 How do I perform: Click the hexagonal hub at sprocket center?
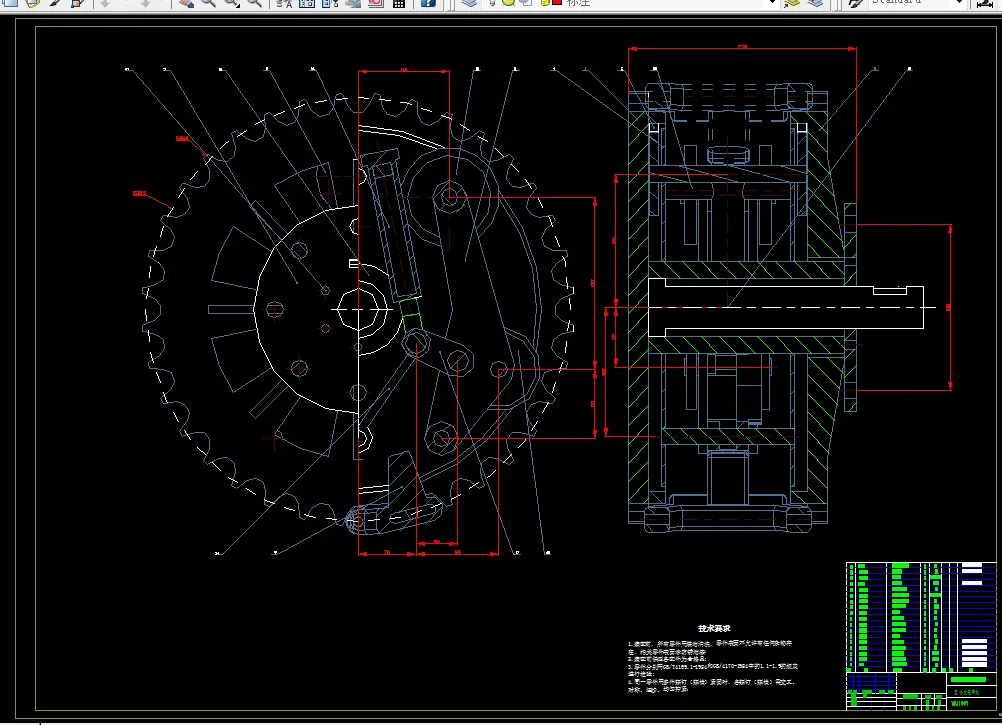click(359, 309)
